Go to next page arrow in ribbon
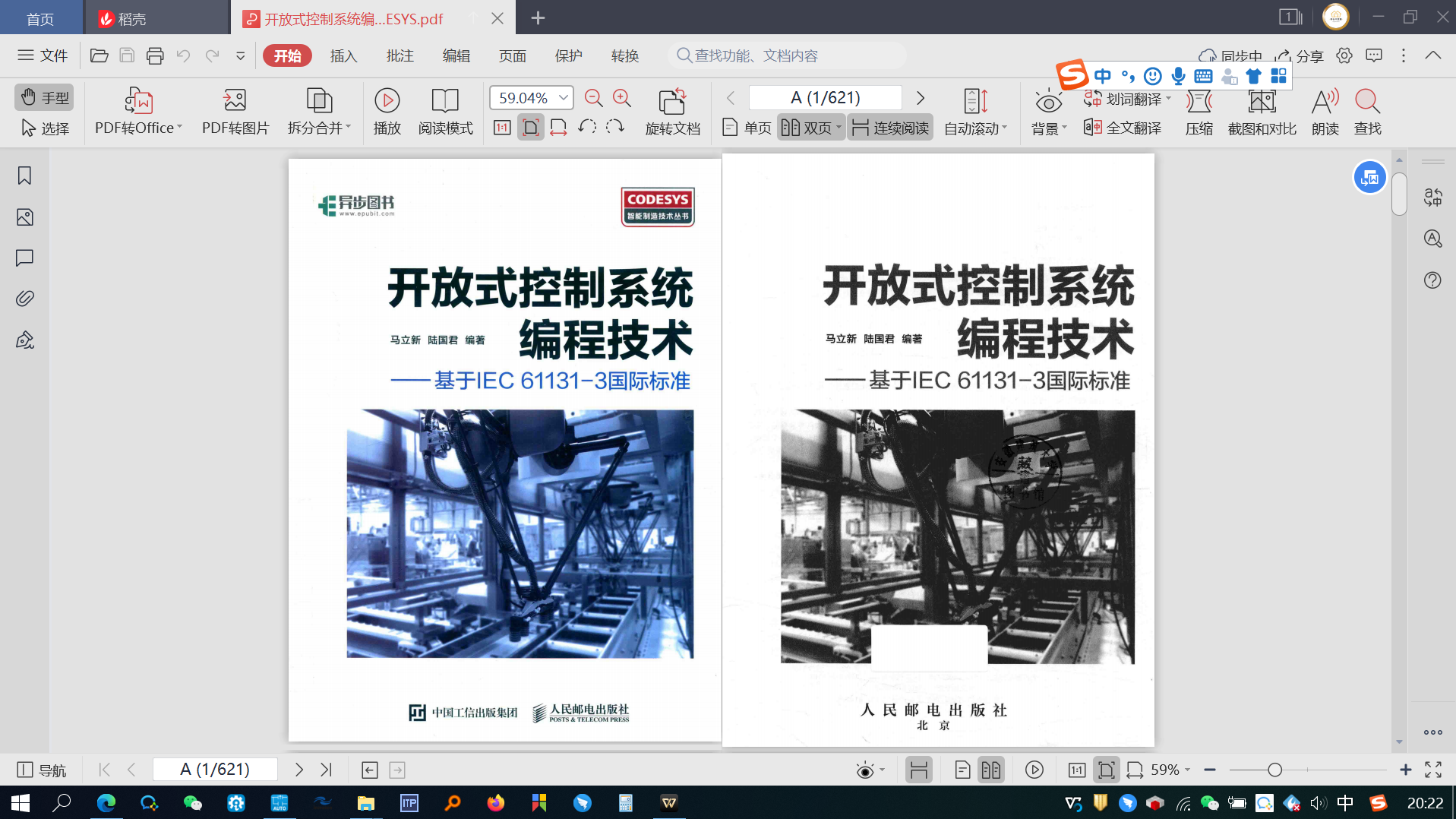This screenshot has width=1456, height=819. [921, 98]
